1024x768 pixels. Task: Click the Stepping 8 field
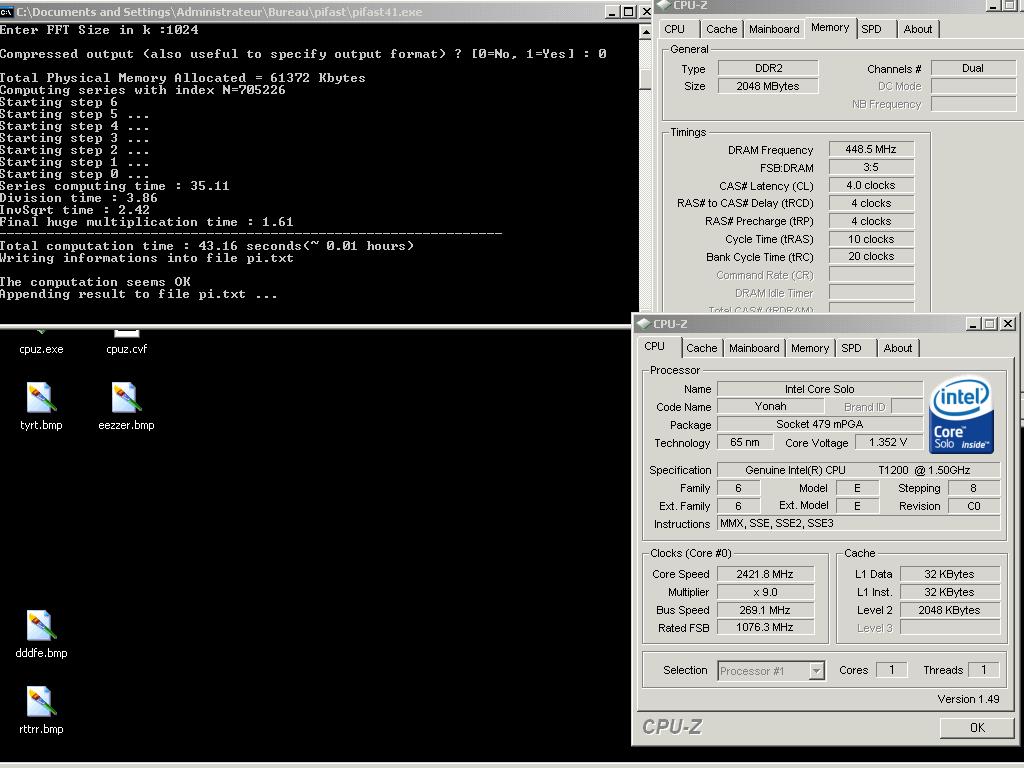(974, 488)
